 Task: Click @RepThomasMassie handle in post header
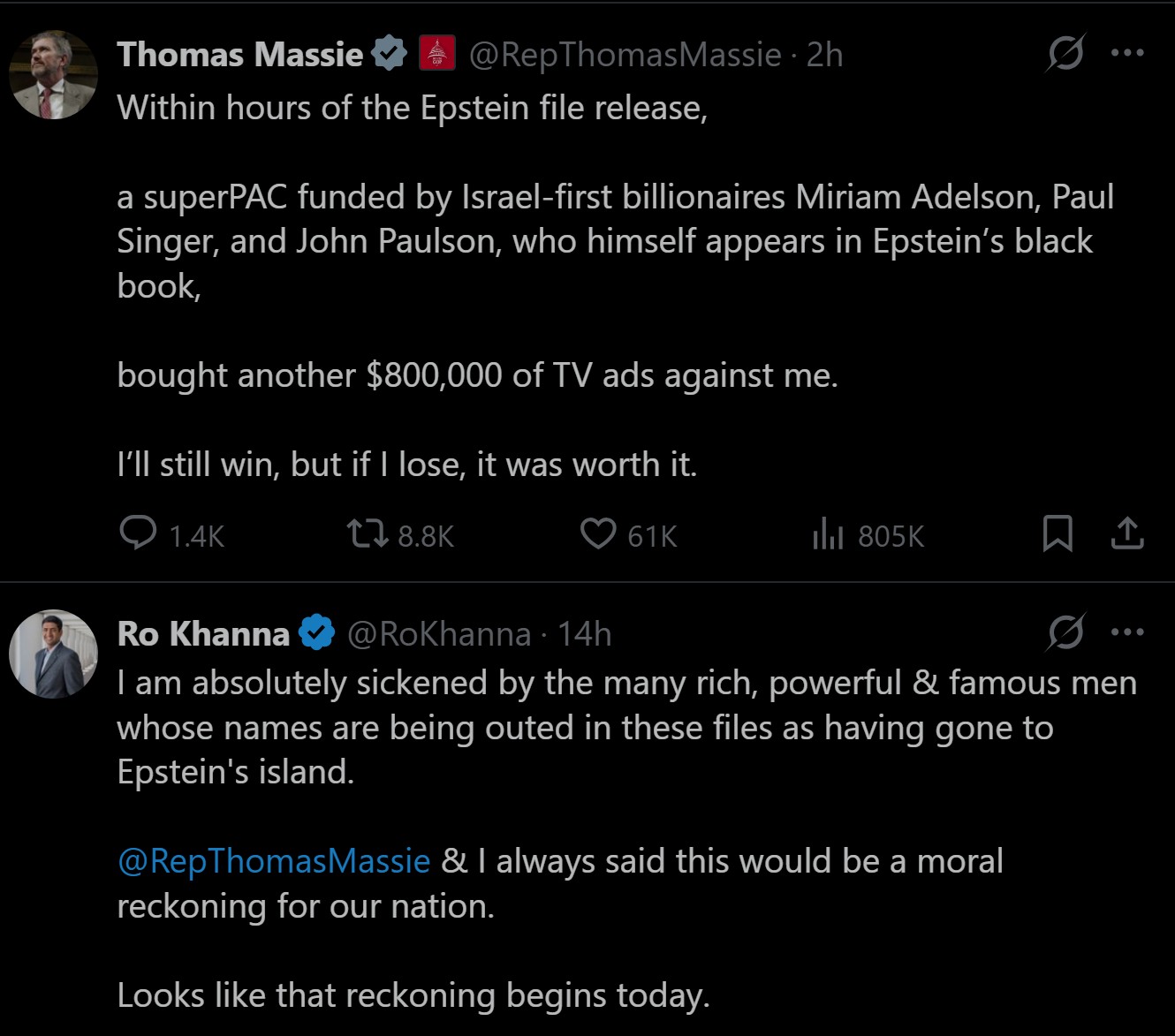(x=625, y=55)
